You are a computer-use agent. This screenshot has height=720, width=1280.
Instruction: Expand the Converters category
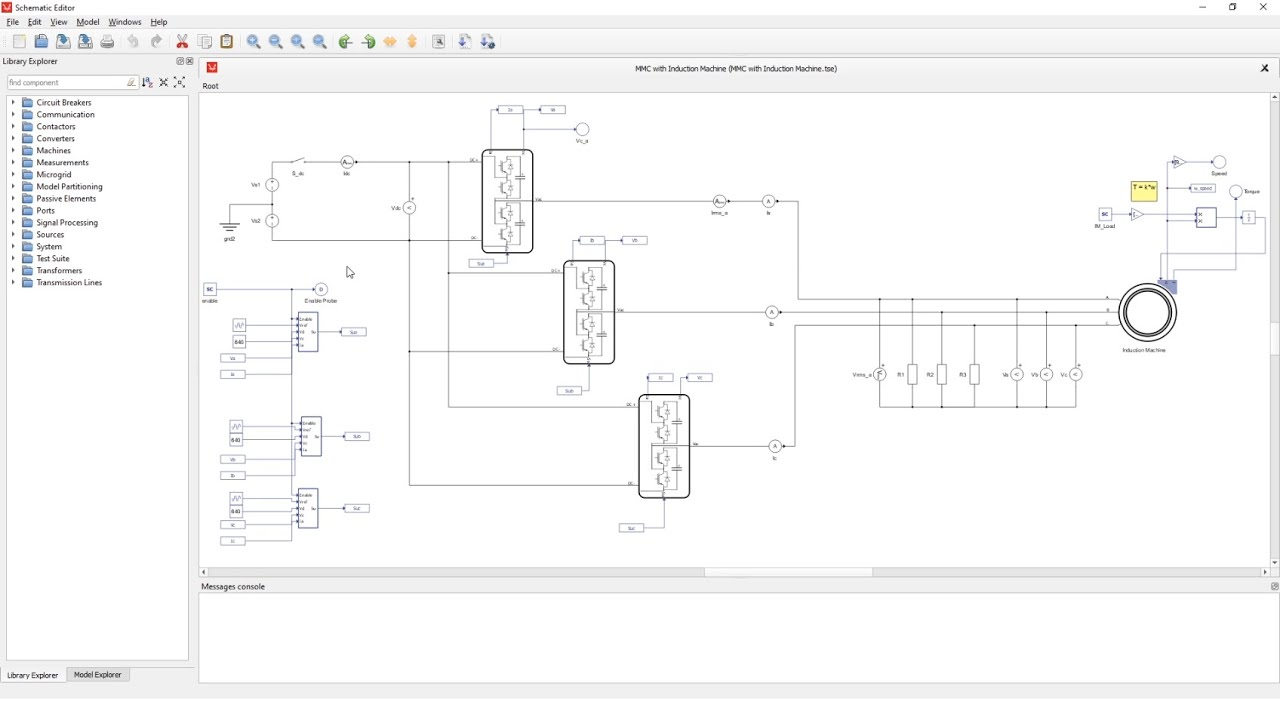click(14, 139)
